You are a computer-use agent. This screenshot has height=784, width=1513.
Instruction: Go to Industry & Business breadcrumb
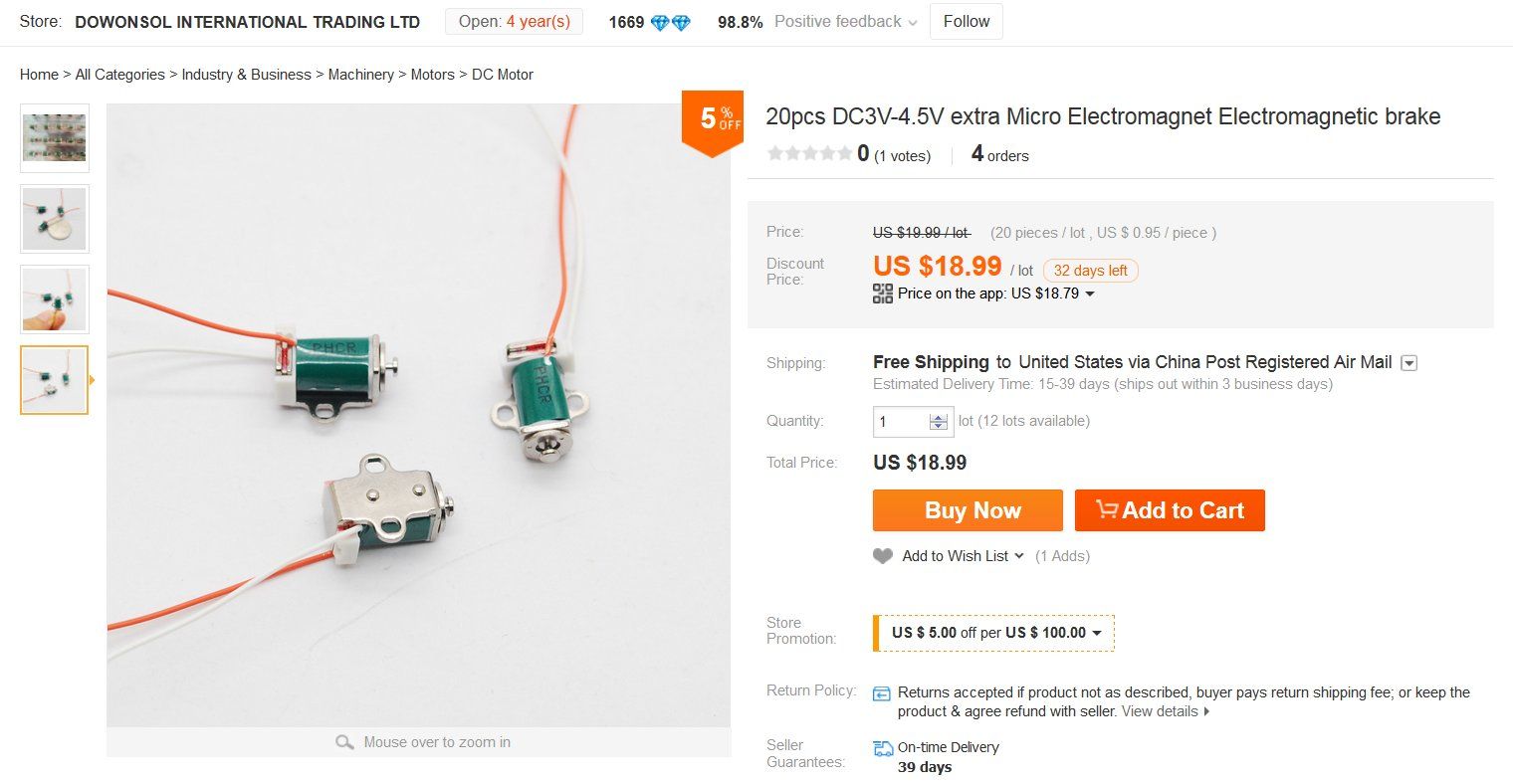click(246, 75)
